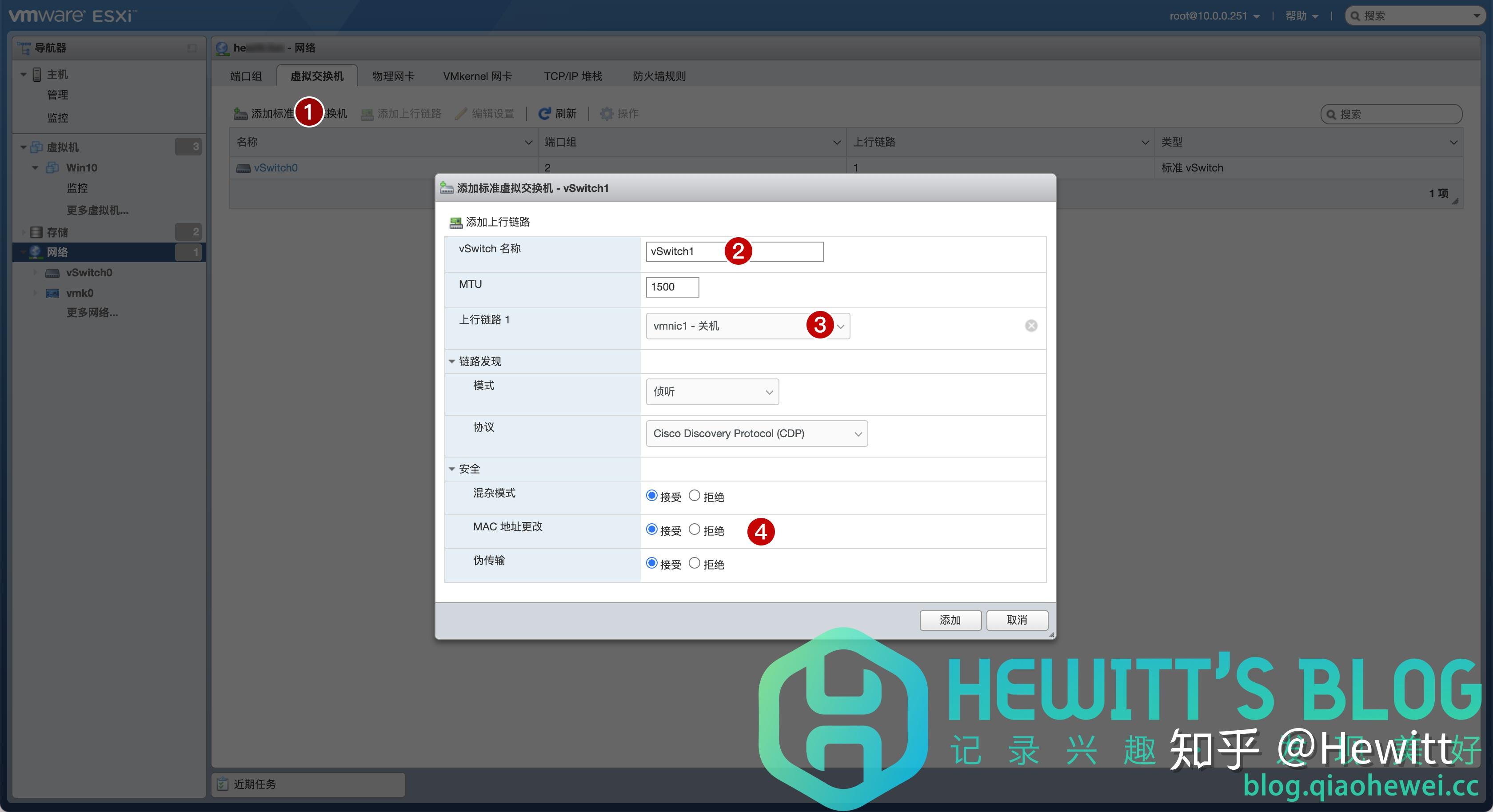Click the search magnifier in the top bar
The image size is (1493, 812).
(x=1355, y=16)
